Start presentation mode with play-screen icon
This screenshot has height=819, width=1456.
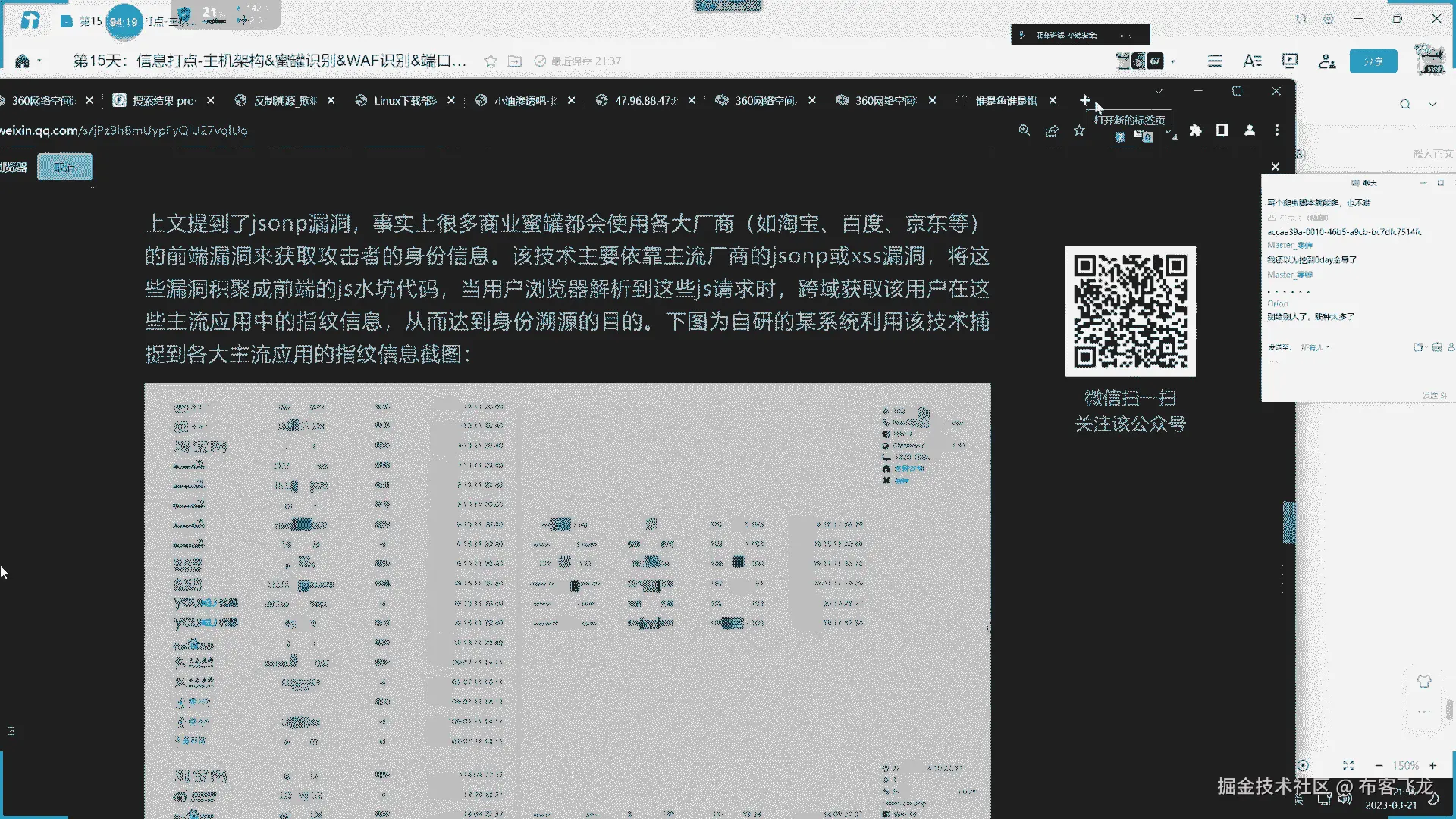[1290, 61]
